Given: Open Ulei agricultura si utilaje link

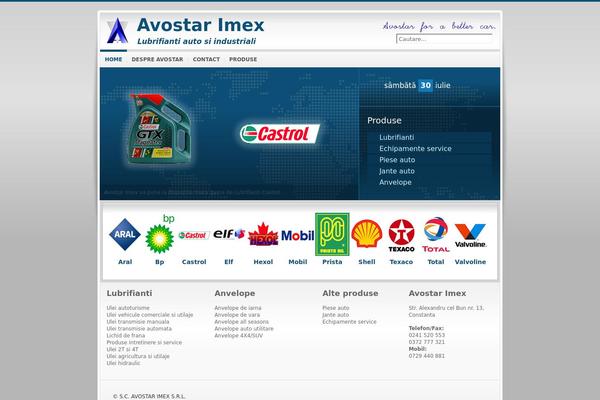Looking at the screenshot, I should point(138,356).
